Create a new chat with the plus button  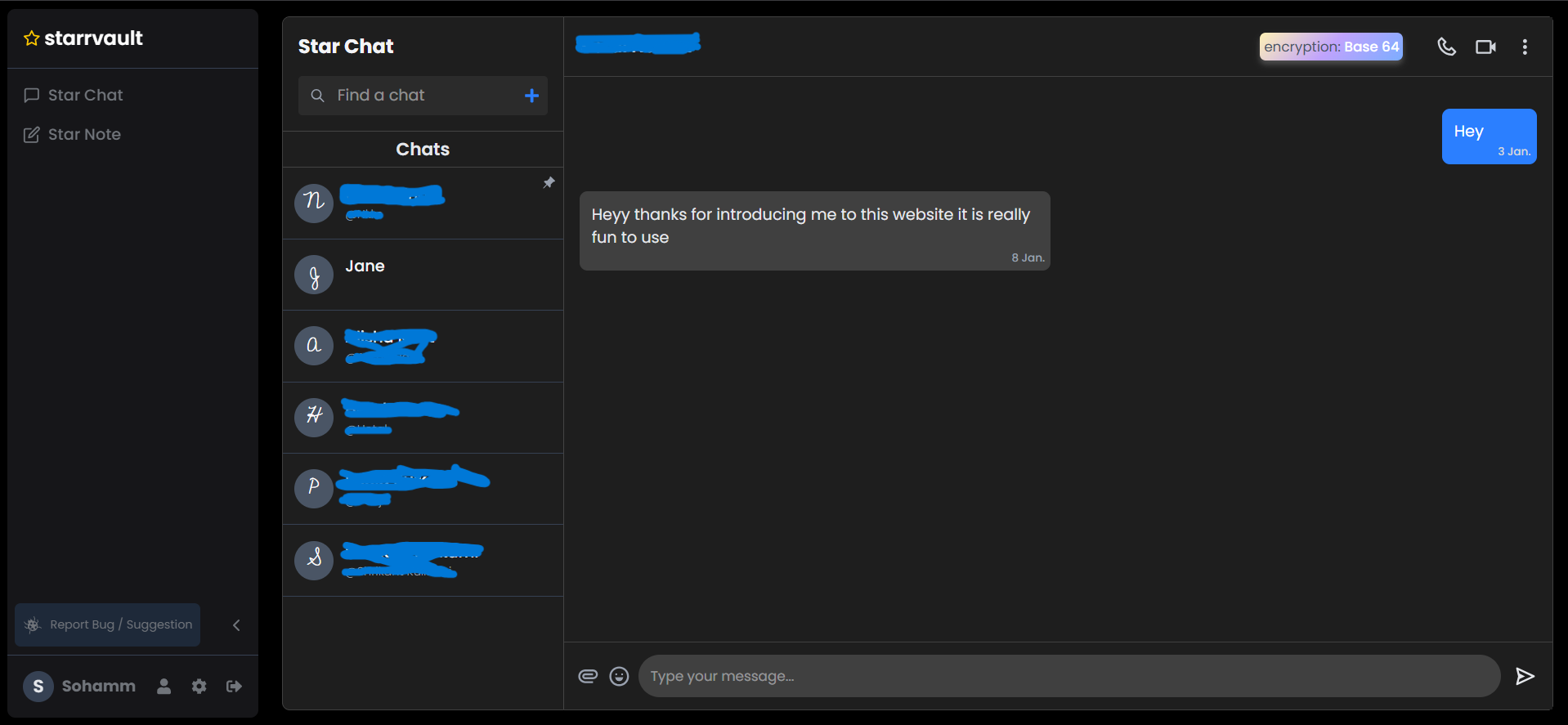click(531, 96)
